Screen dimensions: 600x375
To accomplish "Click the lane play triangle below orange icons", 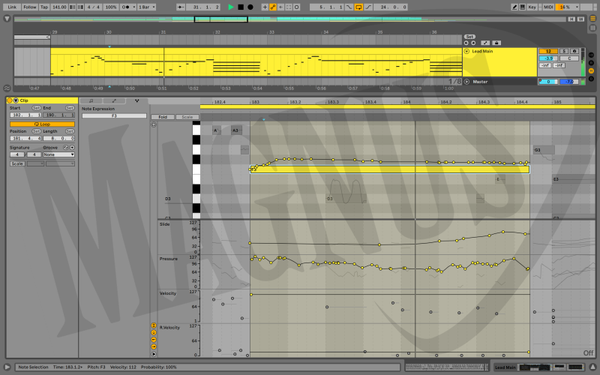I will pos(154,354).
